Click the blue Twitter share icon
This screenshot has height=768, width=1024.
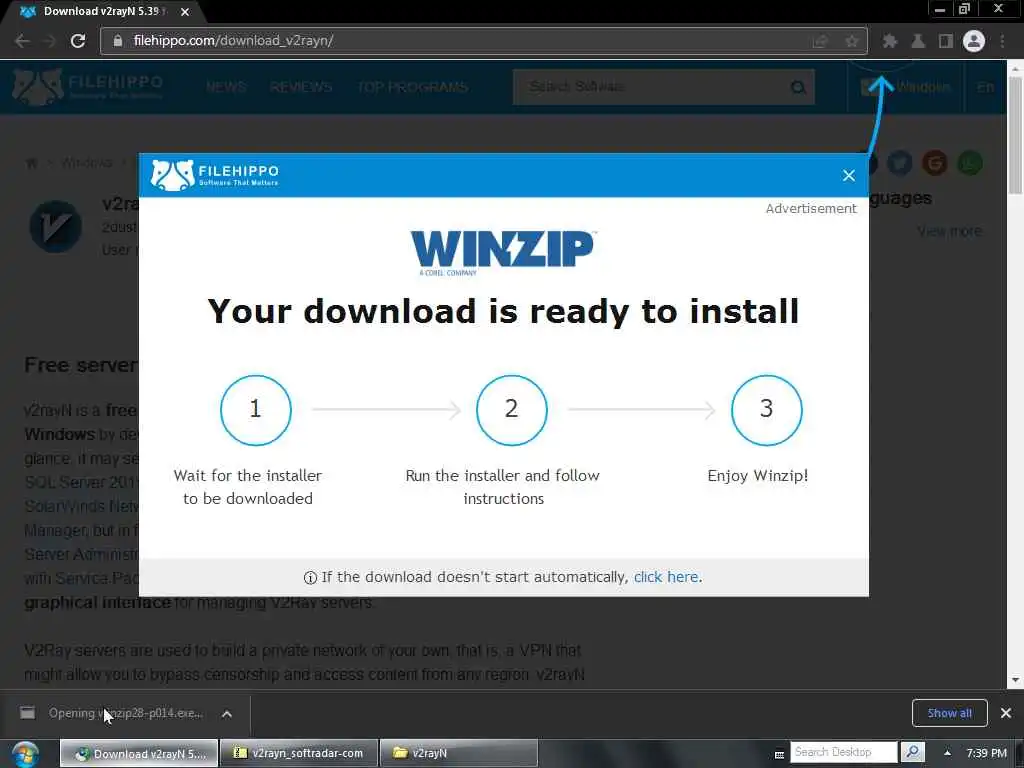pyautogui.click(x=899, y=163)
